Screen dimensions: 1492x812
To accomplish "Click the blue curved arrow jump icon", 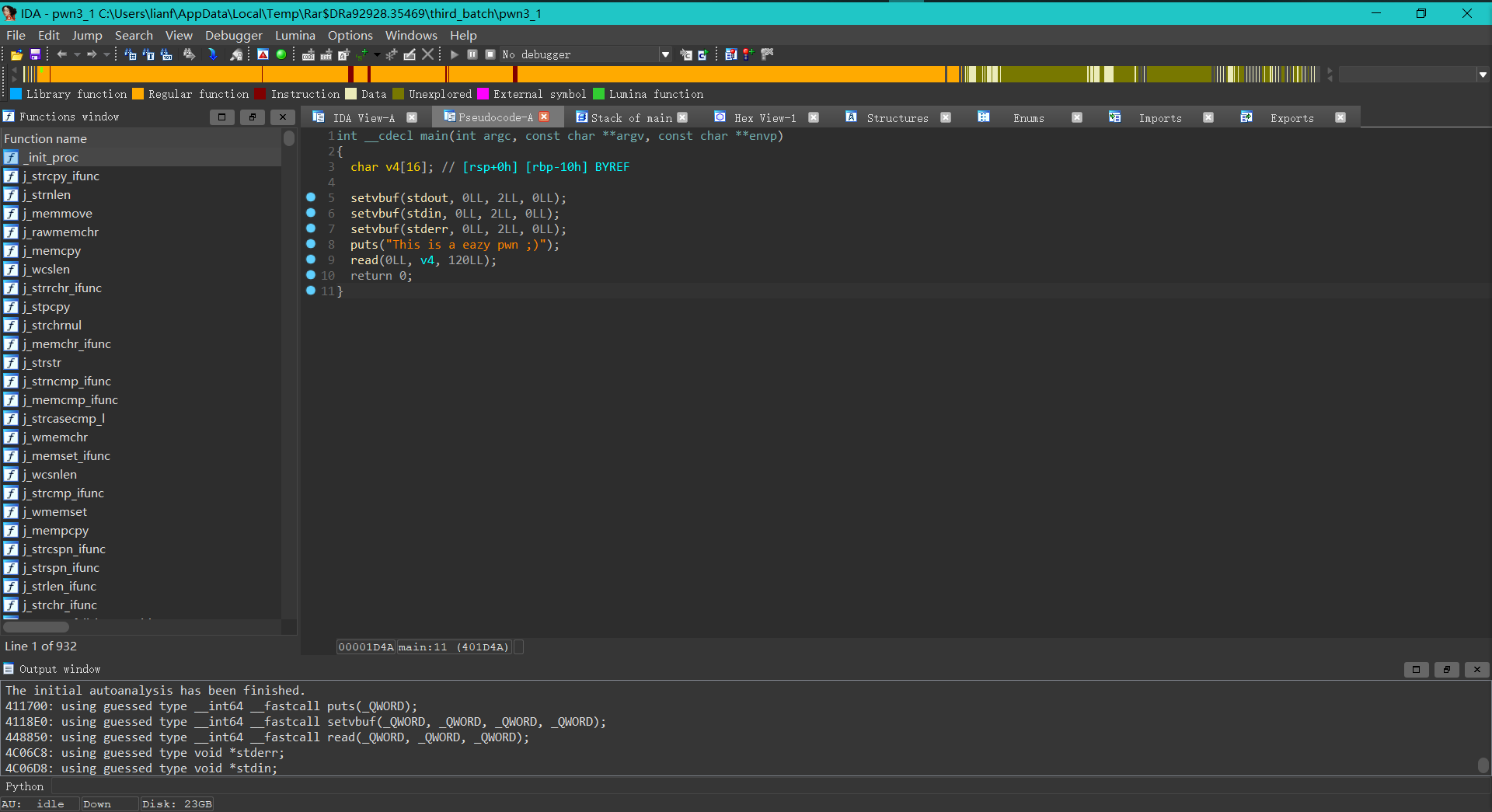I will click(x=212, y=54).
